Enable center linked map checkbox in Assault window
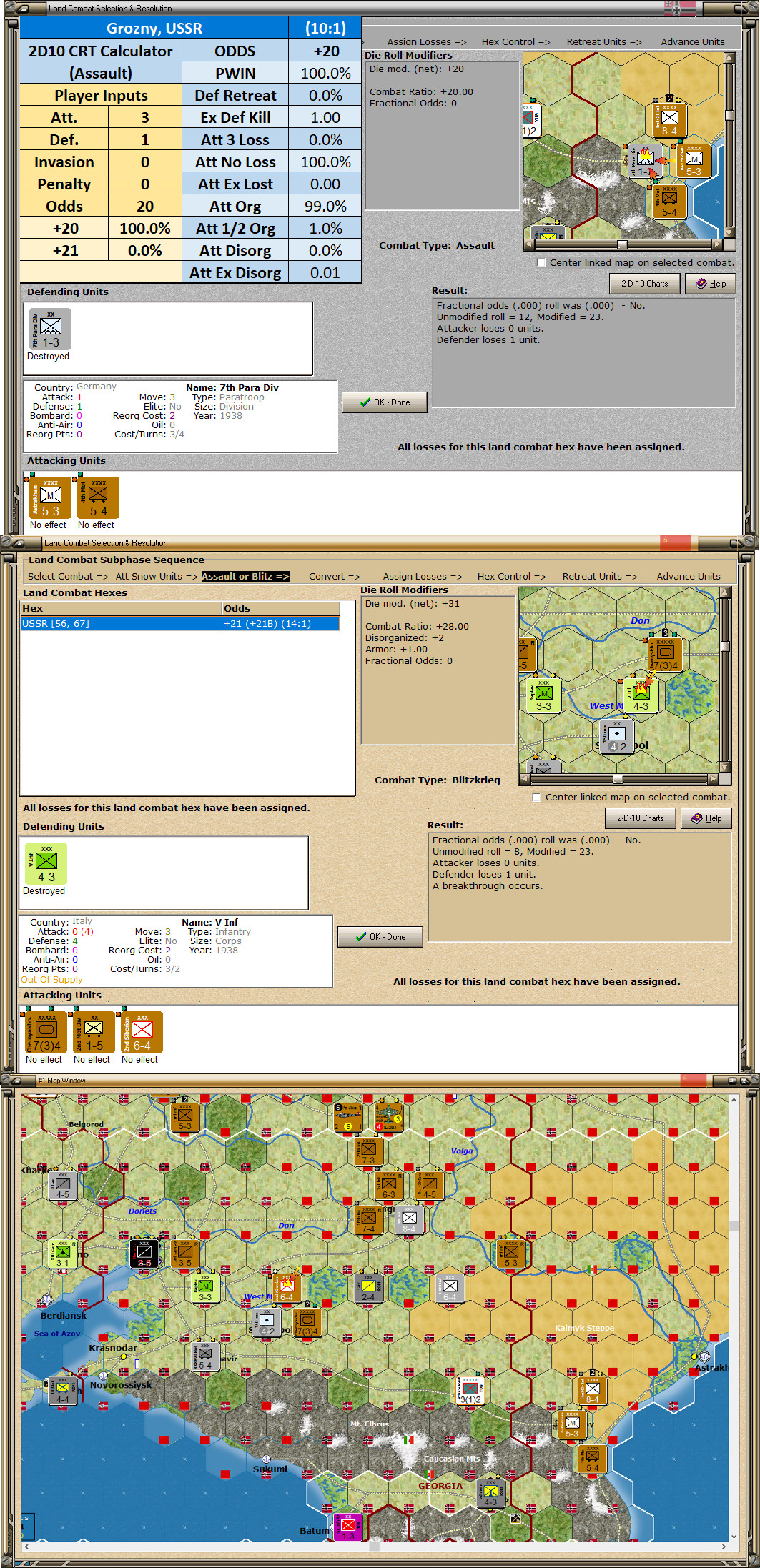This screenshot has height=1568, width=760. point(541,263)
